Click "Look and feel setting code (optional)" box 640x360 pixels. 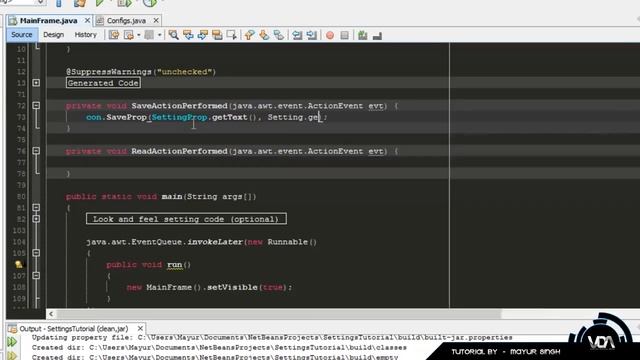[x=186, y=219]
